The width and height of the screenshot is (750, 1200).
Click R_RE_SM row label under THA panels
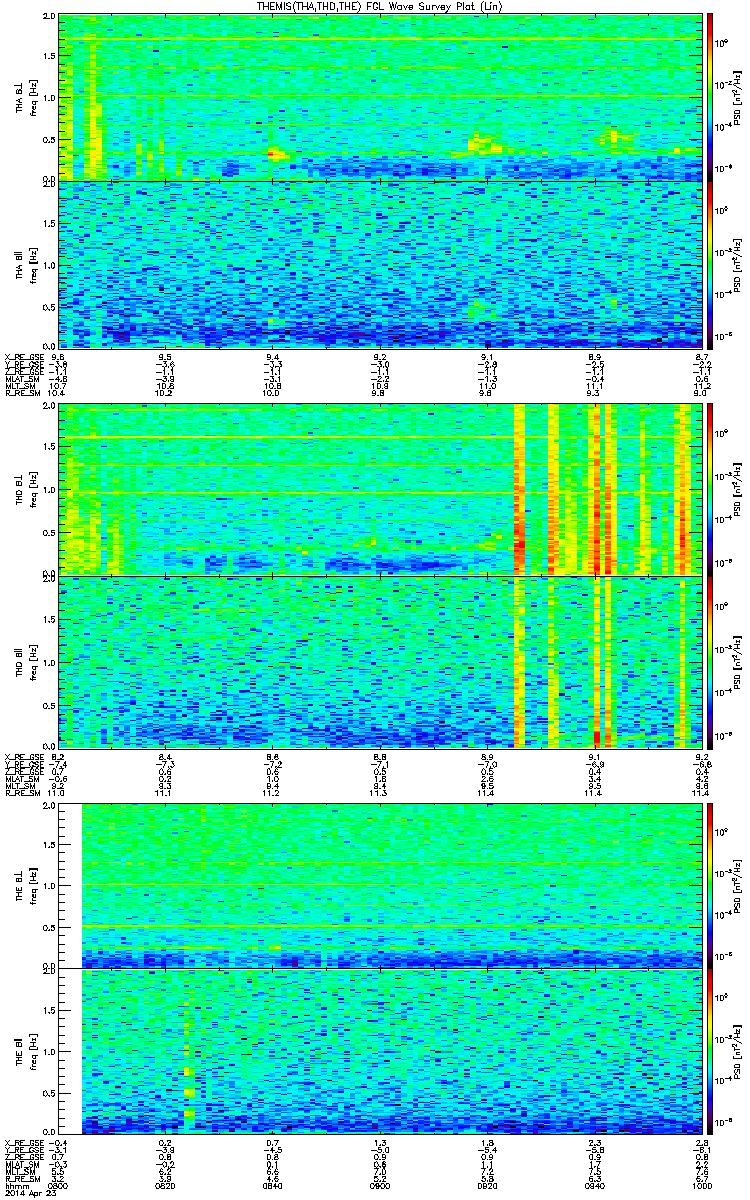(21, 394)
